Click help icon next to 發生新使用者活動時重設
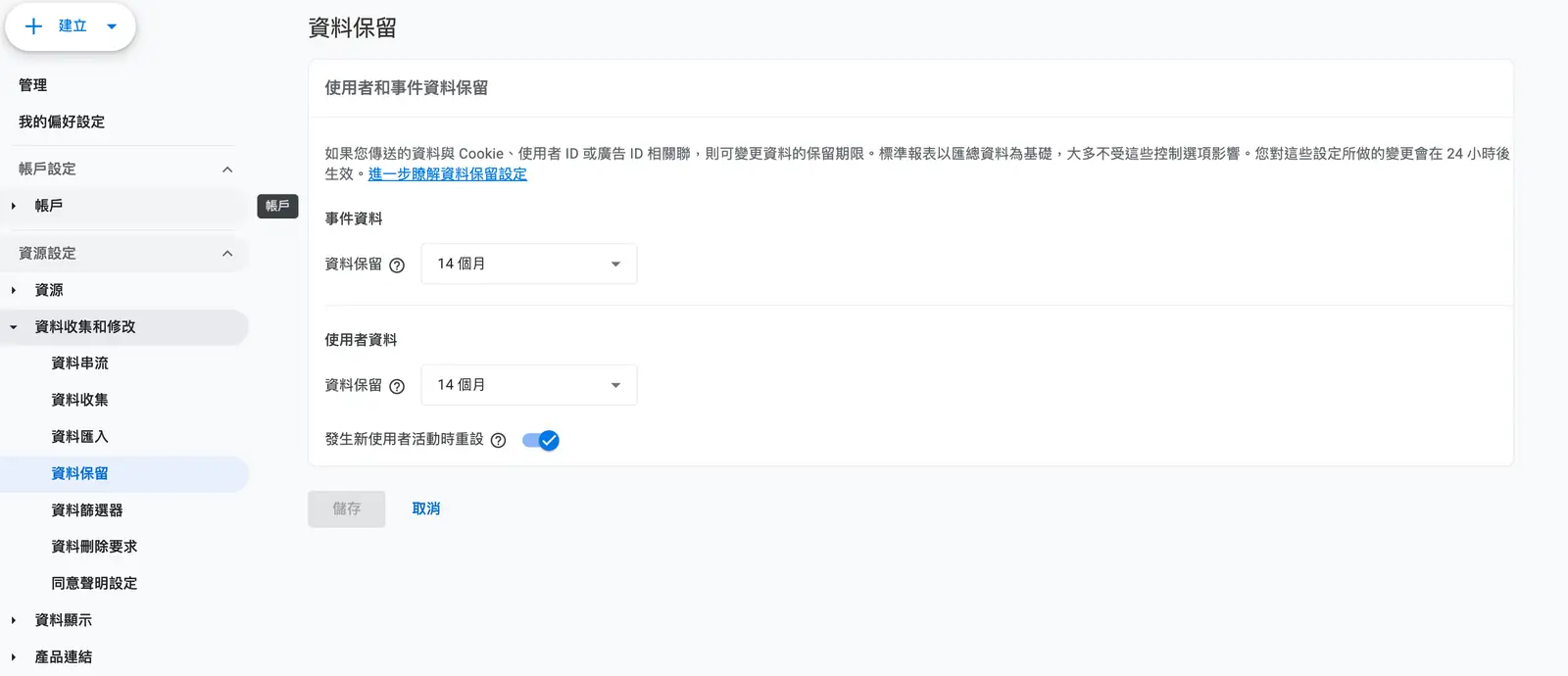The width and height of the screenshot is (1568, 676). point(498,441)
